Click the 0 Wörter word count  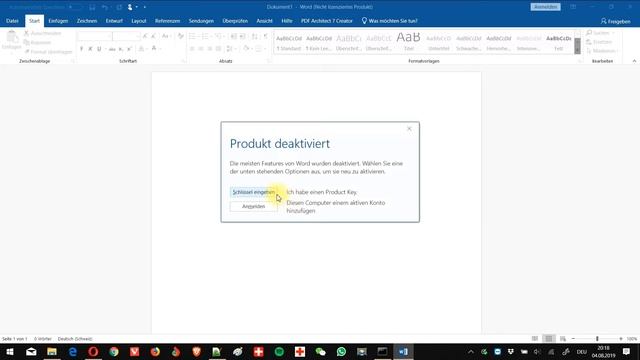click(x=43, y=339)
